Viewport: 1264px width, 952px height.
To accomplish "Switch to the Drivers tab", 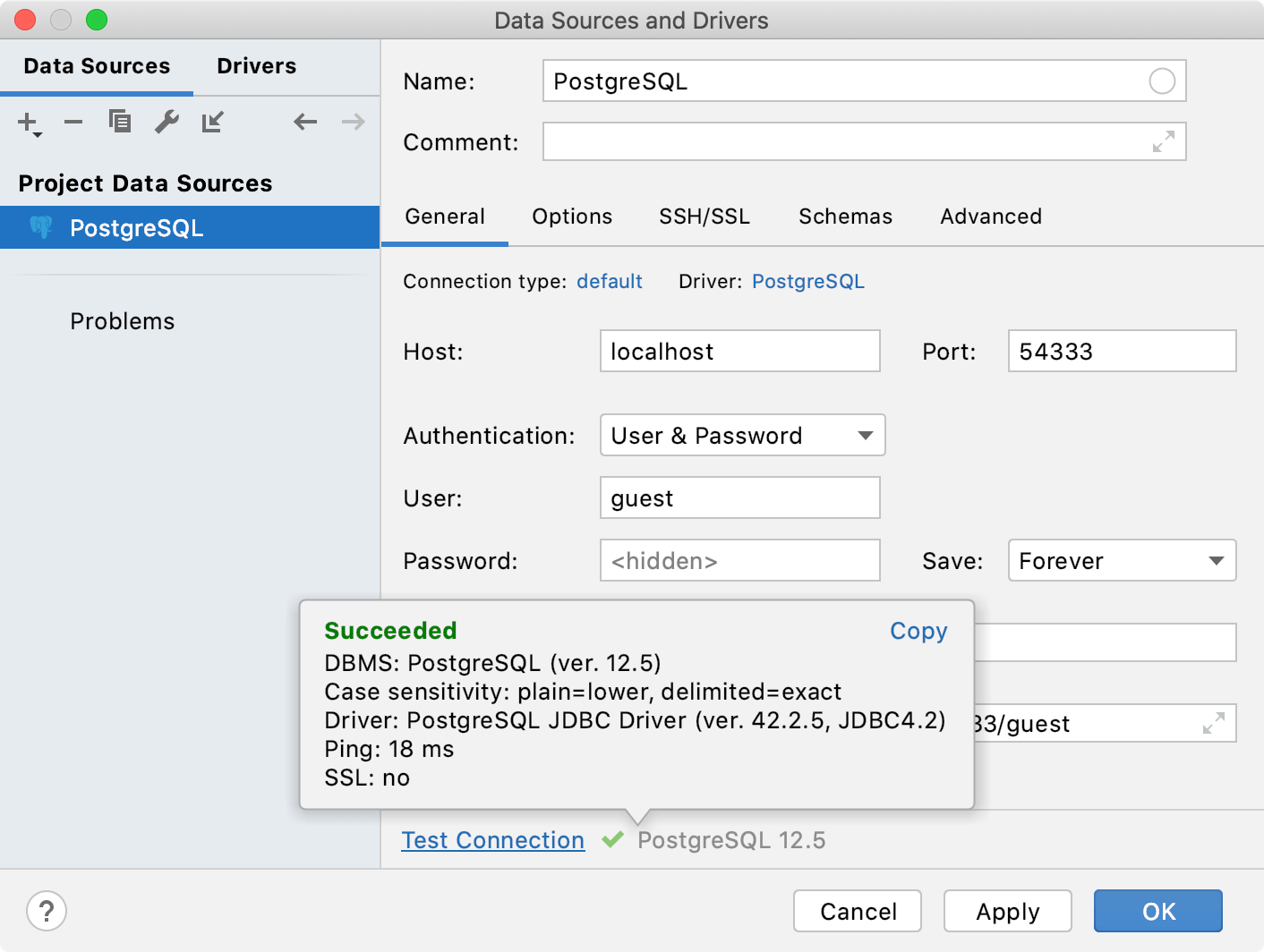I will 256,65.
